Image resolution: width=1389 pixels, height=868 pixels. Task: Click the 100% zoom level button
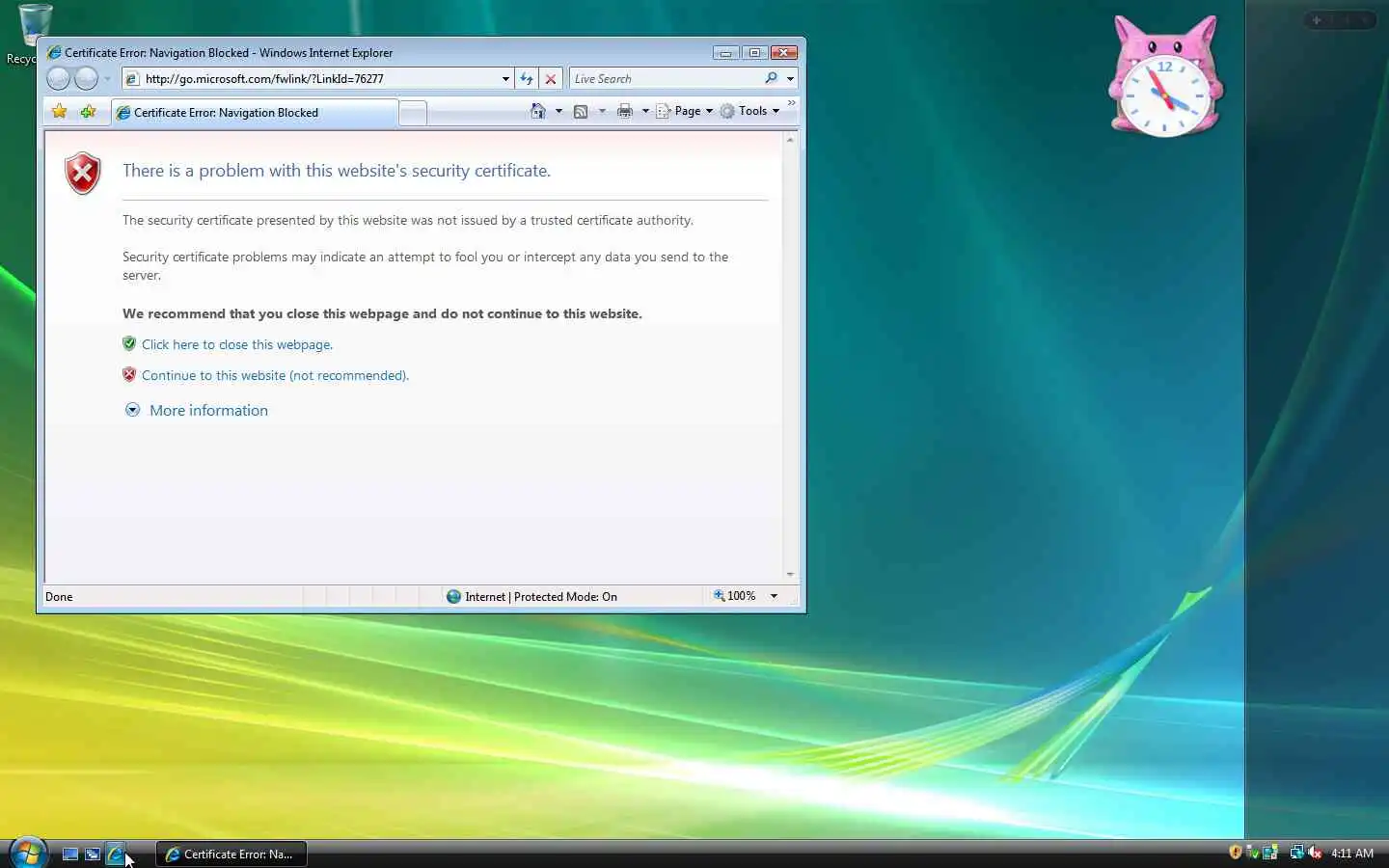[x=734, y=596]
